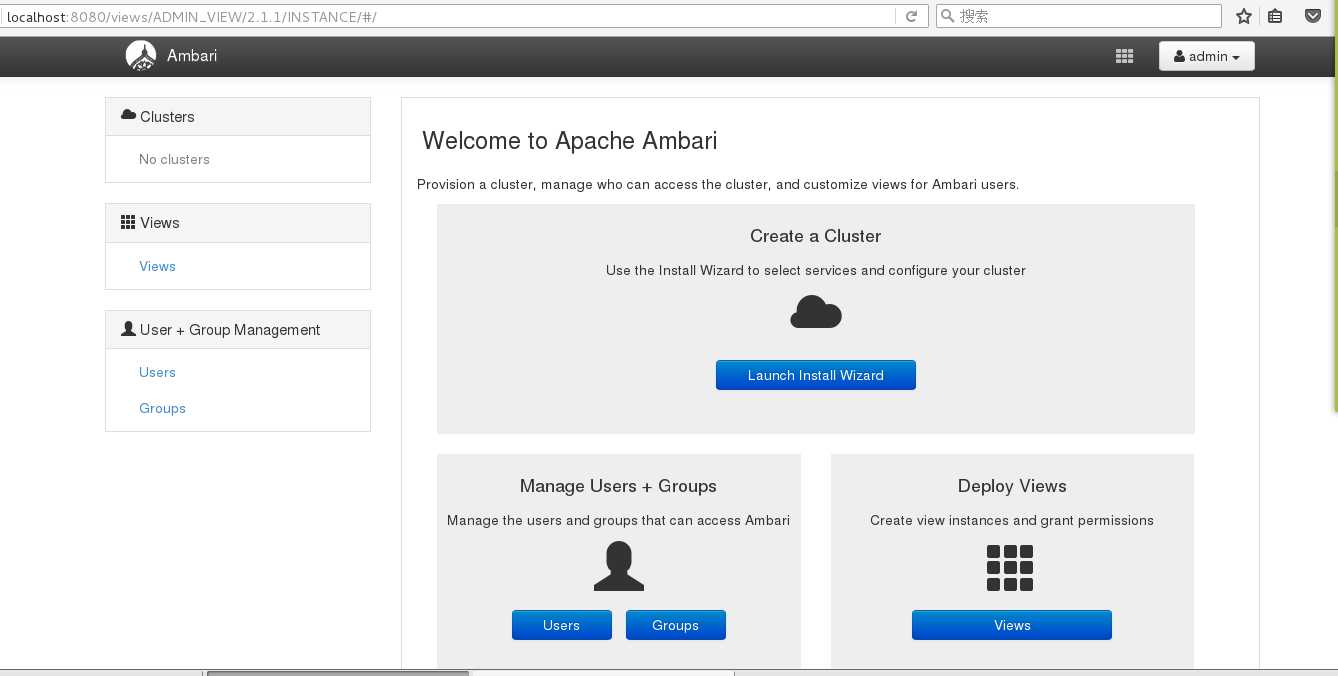
Task: Click the grid icon beside Views heading
Action: [x=128, y=222]
